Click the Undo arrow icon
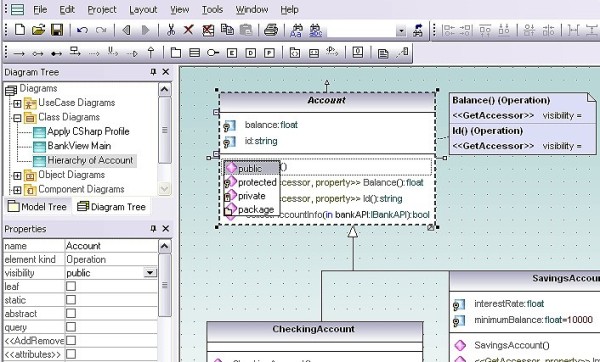The image size is (600, 362). click(82, 30)
